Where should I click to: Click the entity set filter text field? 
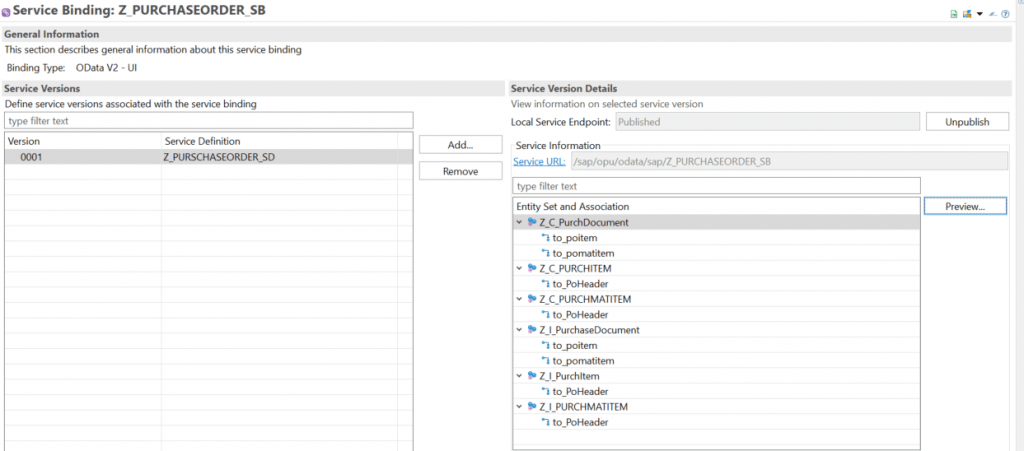(x=716, y=185)
